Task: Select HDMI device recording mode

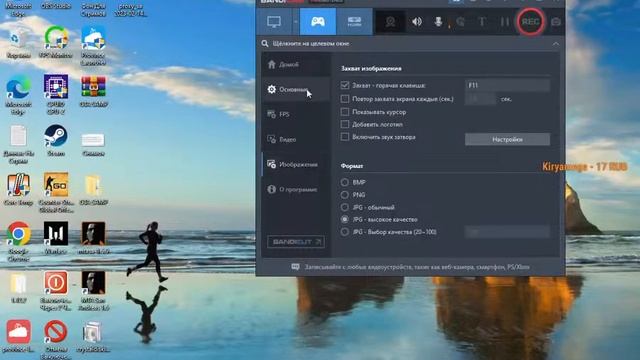Action: 354,22
